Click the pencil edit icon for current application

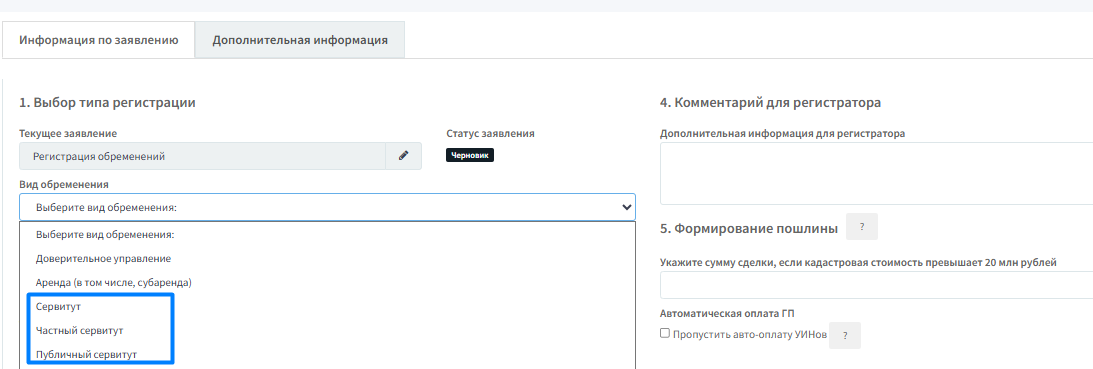(x=403, y=156)
